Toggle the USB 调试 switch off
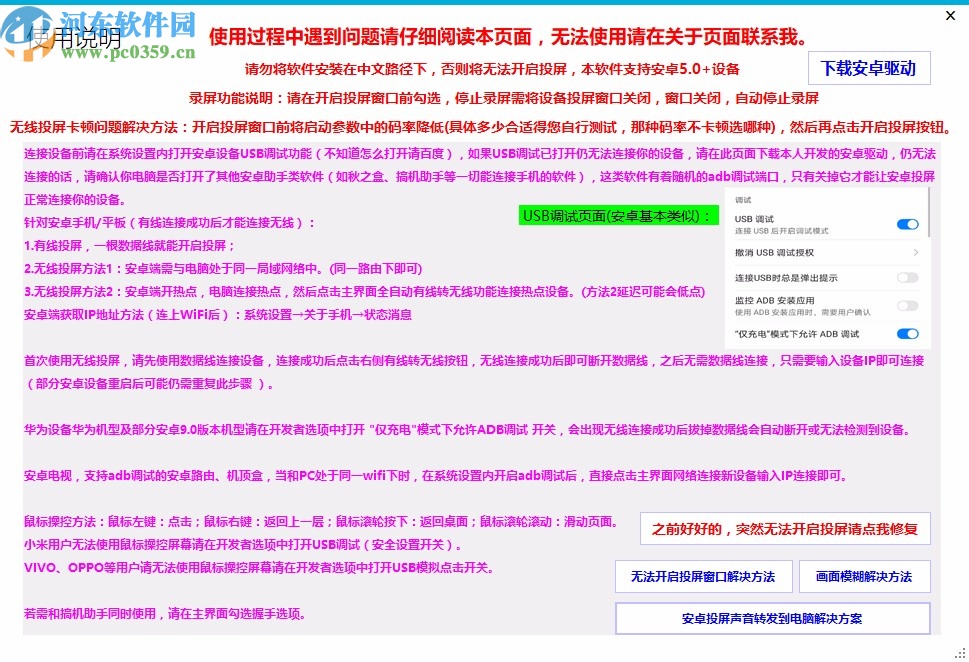969x662 pixels. [906, 225]
